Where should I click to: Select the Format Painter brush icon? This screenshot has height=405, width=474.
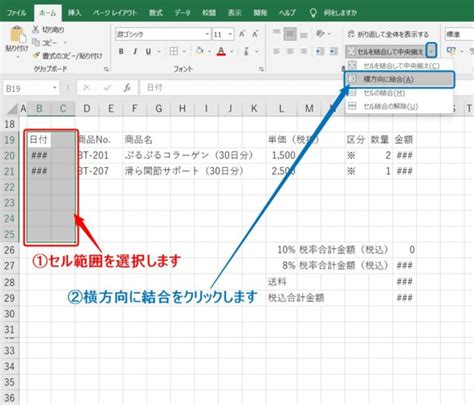(36, 55)
